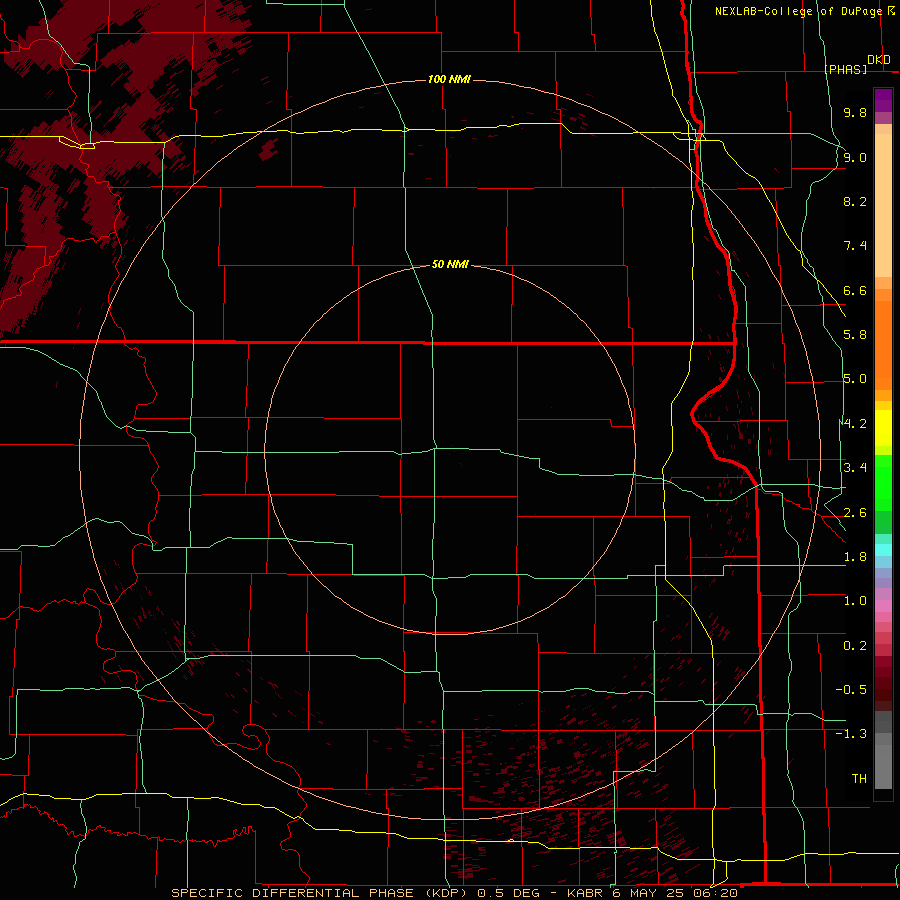Click the 5.8 legend value
900x900 pixels.
pos(855,335)
